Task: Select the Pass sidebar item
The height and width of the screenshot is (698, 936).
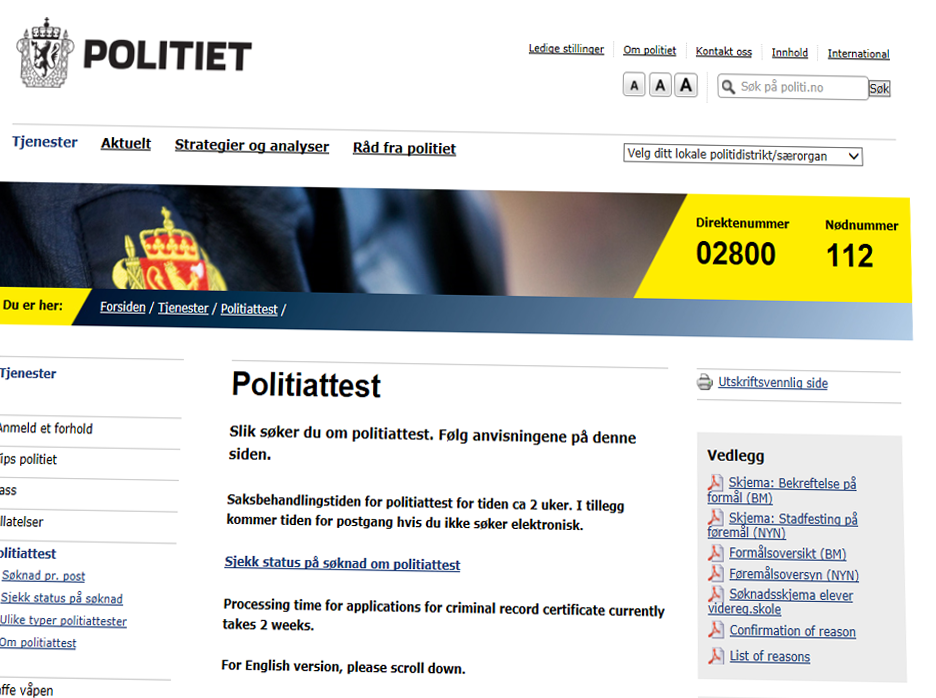Action: (8, 490)
